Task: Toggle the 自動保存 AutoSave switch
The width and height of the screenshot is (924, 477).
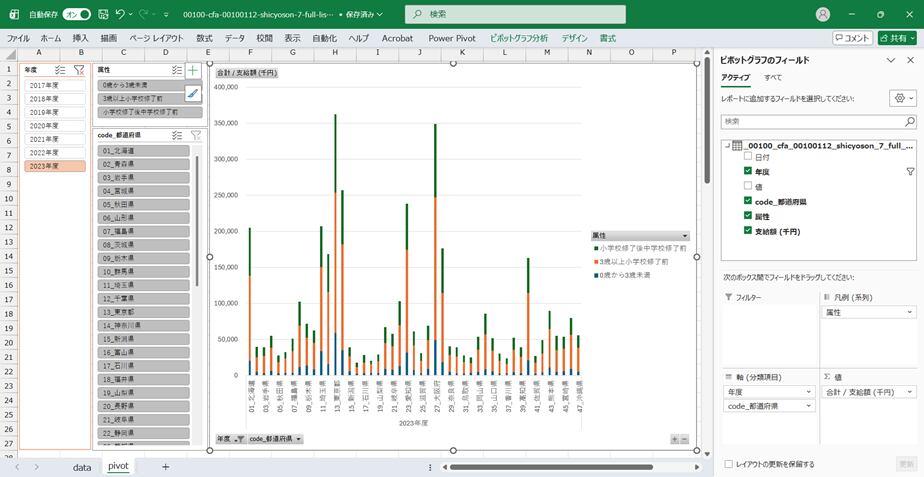Action: [76, 15]
